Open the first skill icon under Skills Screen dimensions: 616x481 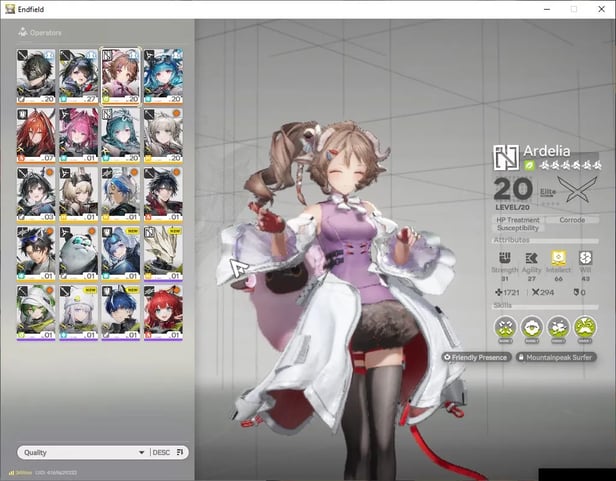506,327
